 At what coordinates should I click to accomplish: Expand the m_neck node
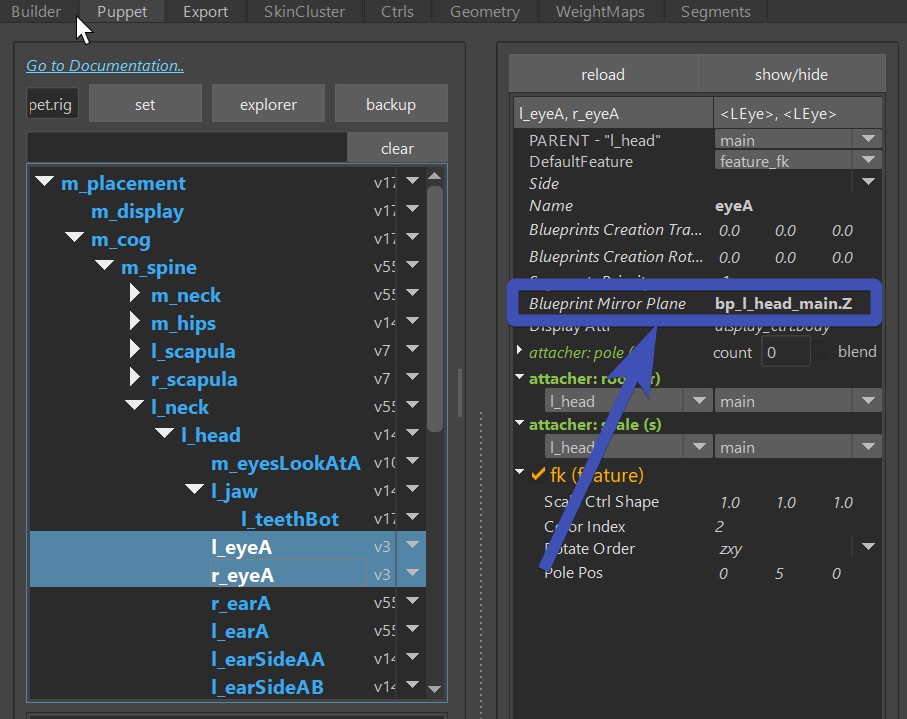tap(135, 295)
